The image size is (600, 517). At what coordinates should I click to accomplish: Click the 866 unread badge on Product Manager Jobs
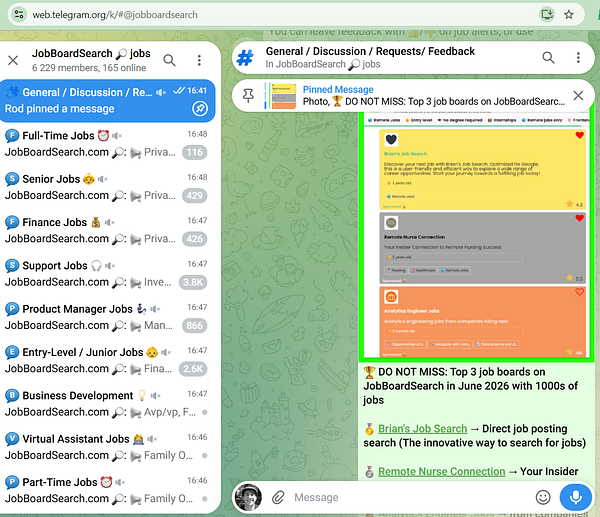[x=195, y=325]
